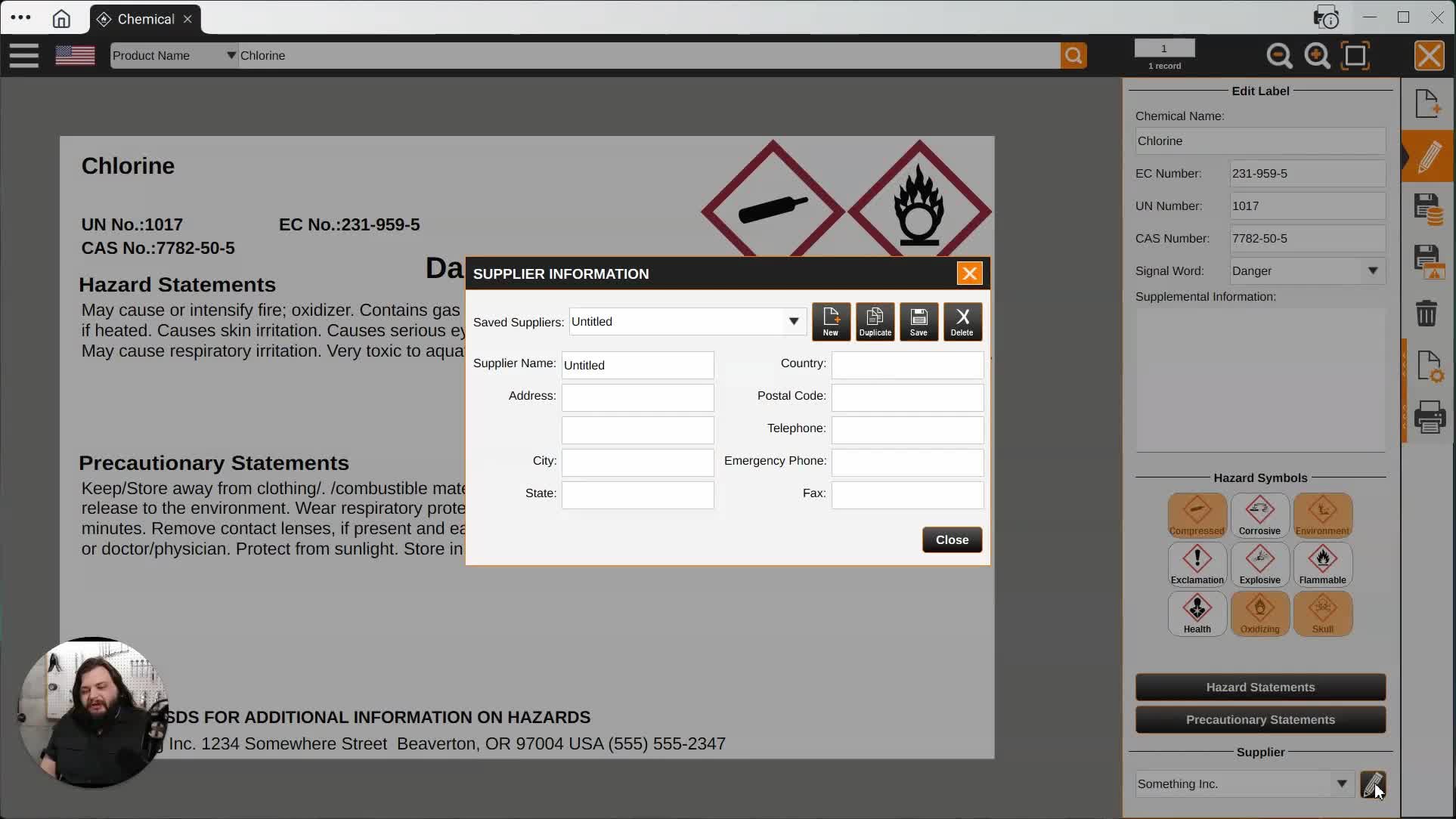
Task: Click the Duplicate supplier icon
Action: 875,322
